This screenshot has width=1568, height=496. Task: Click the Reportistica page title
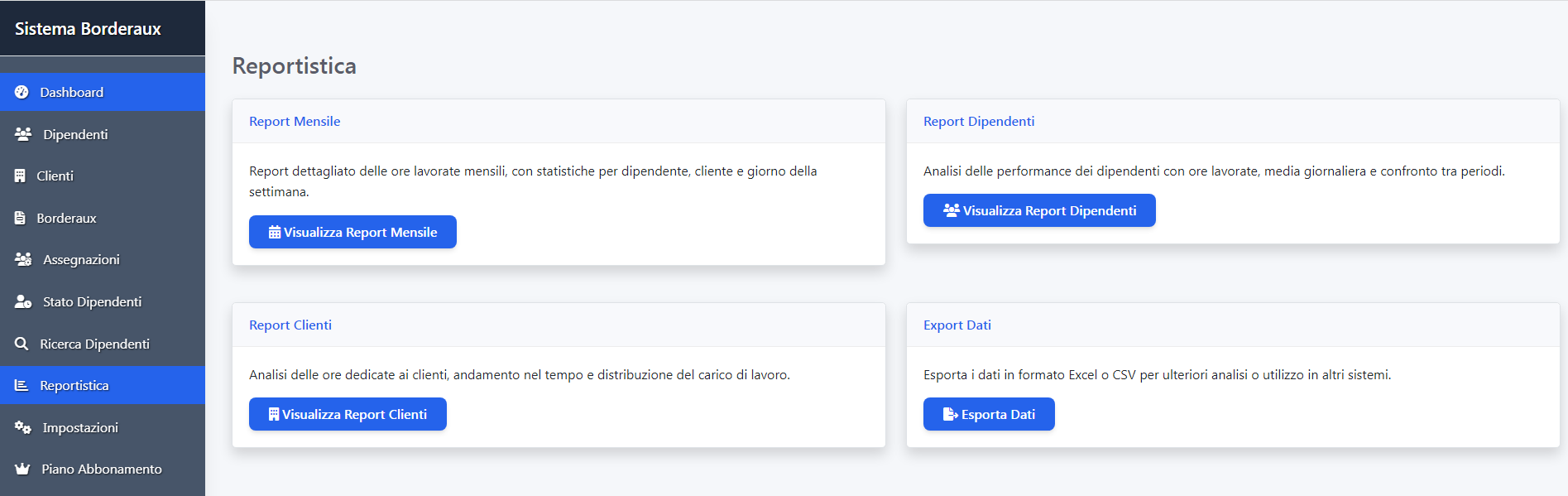(294, 65)
